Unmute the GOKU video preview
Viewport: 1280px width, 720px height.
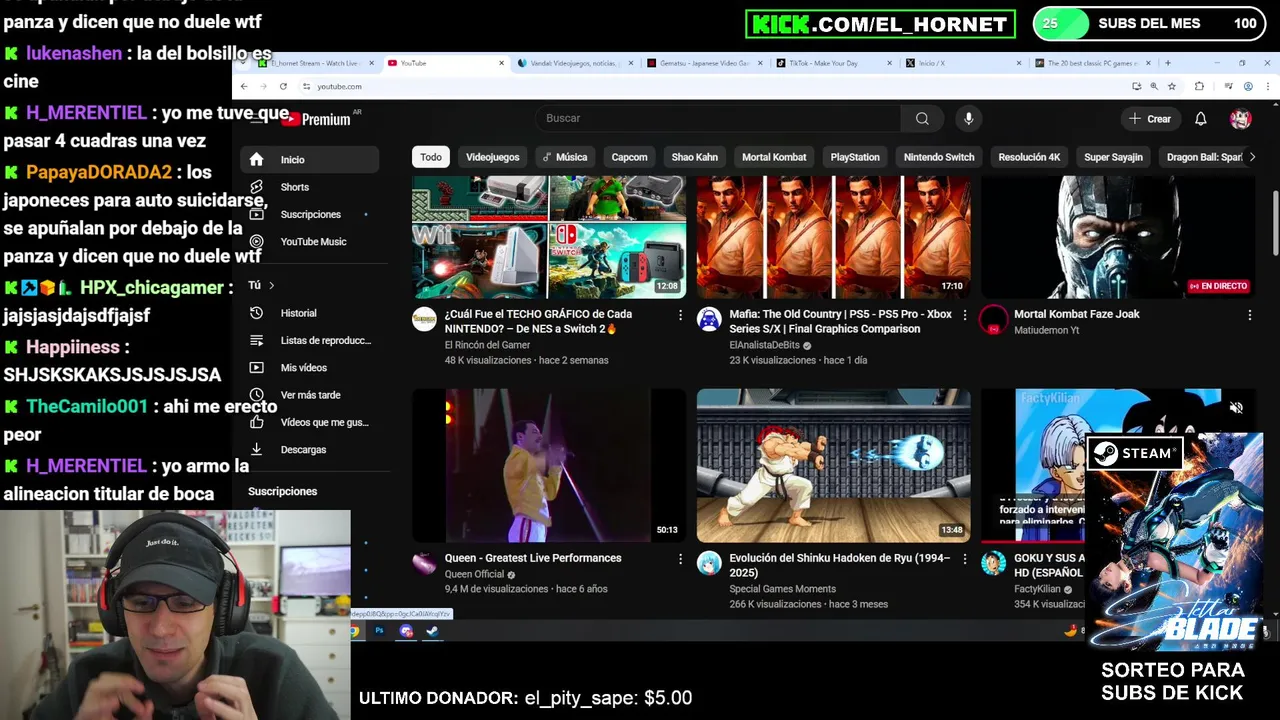1236,407
